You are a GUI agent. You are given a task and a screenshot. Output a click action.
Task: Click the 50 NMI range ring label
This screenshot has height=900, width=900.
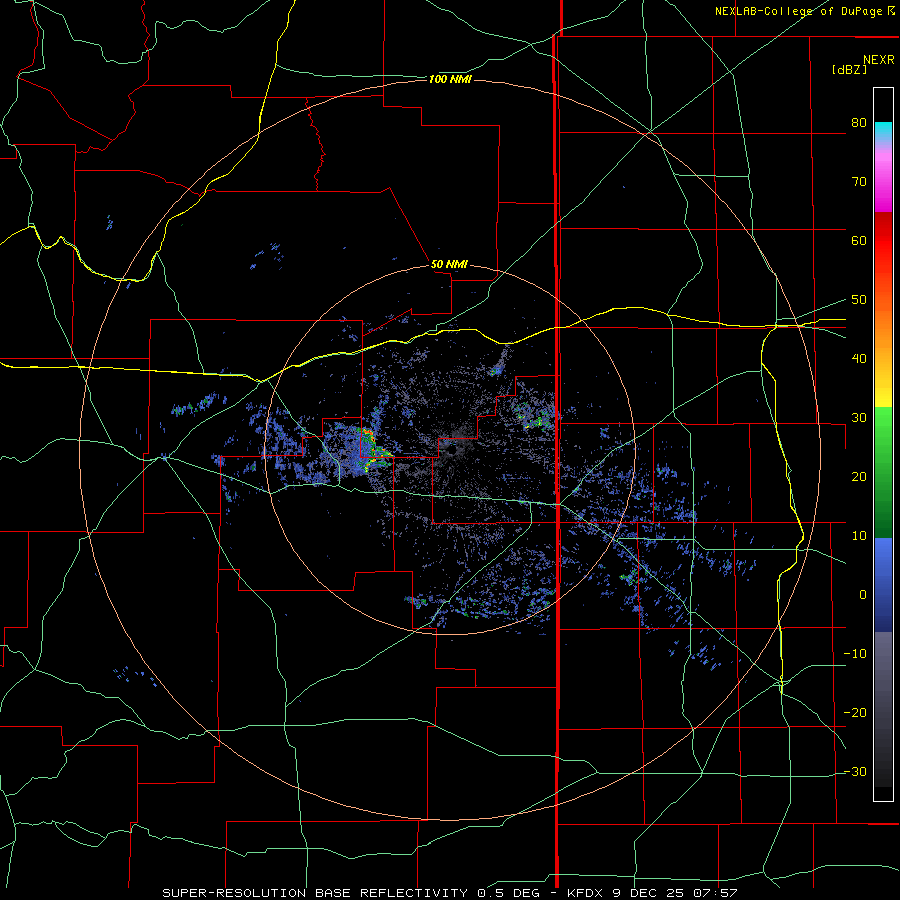[x=449, y=264]
